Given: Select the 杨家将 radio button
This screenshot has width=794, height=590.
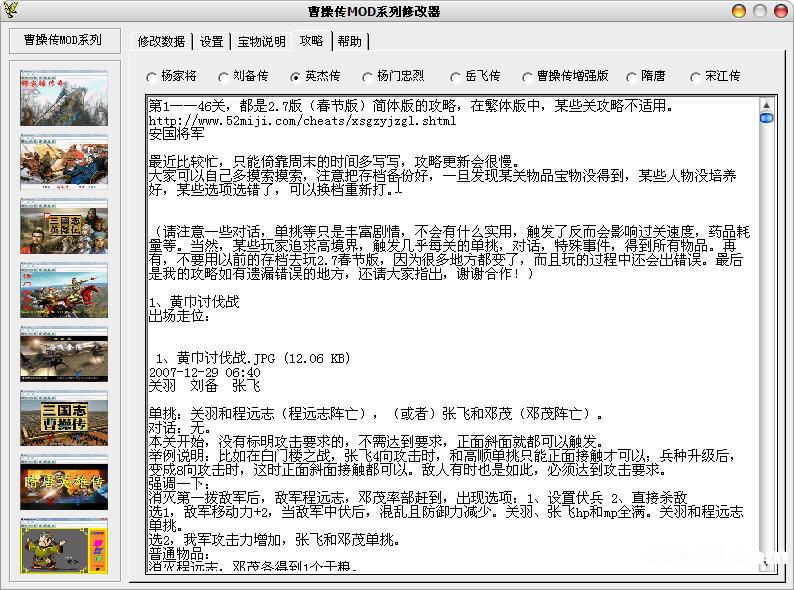Looking at the screenshot, I should (152, 76).
